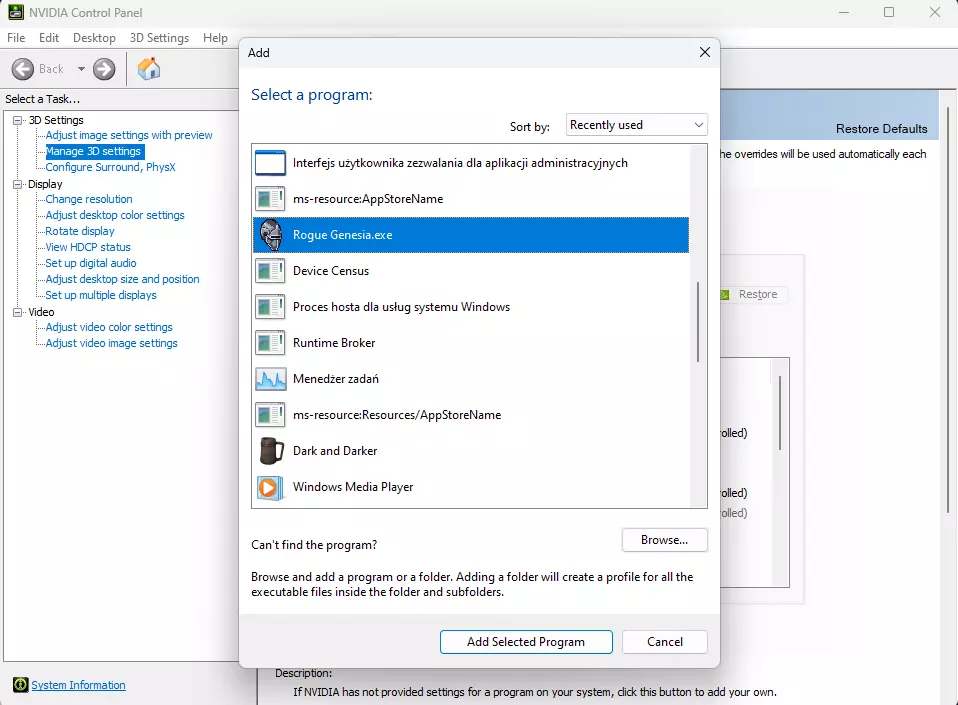Select Adjust video color settings
Screen dimensions: 958x705
tap(109, 327)
